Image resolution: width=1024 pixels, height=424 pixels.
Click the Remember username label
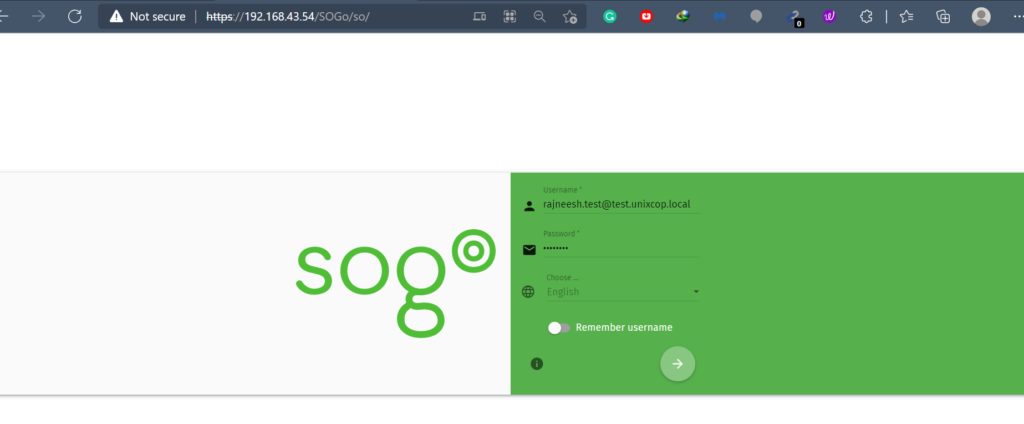tap(624, 327)
